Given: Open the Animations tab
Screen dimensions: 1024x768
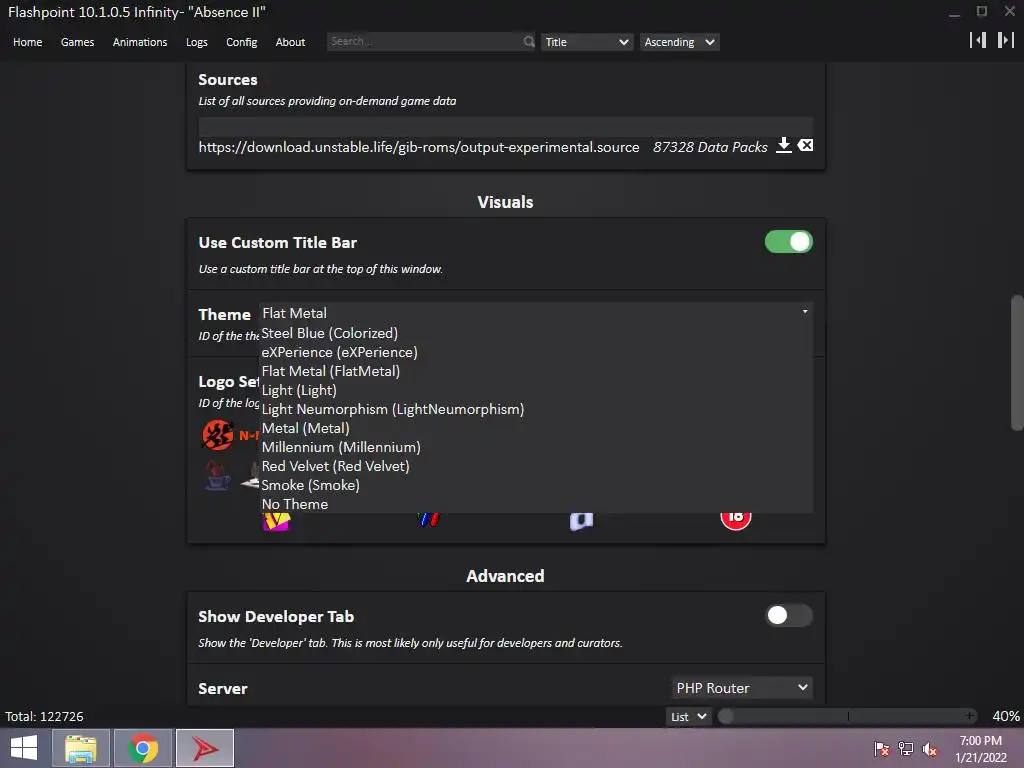Looking at the screenshot, I should point(140,42).
